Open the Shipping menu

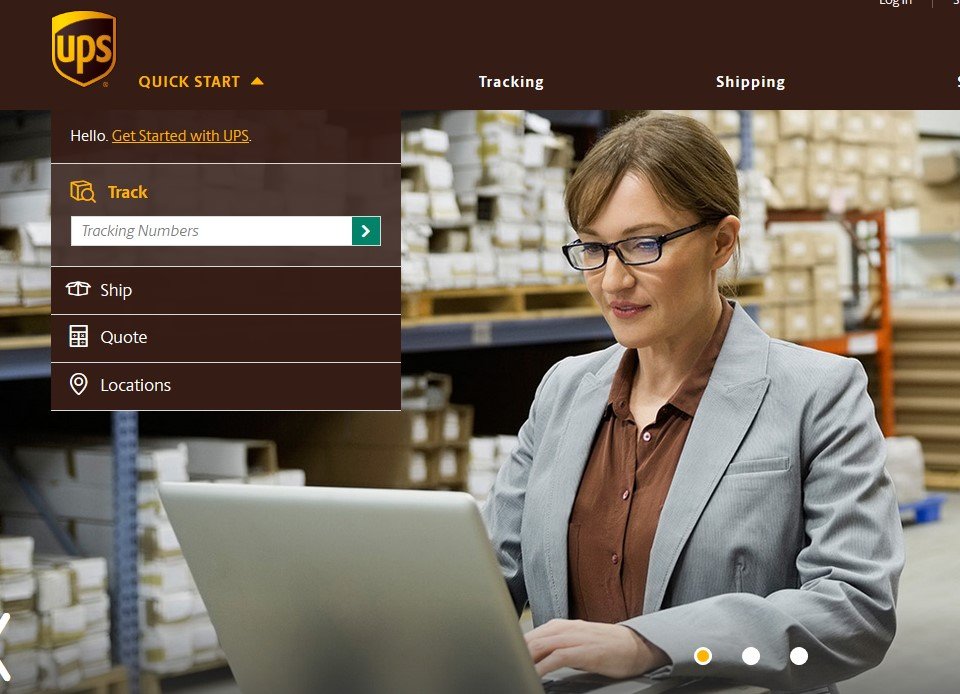(751, 82)
